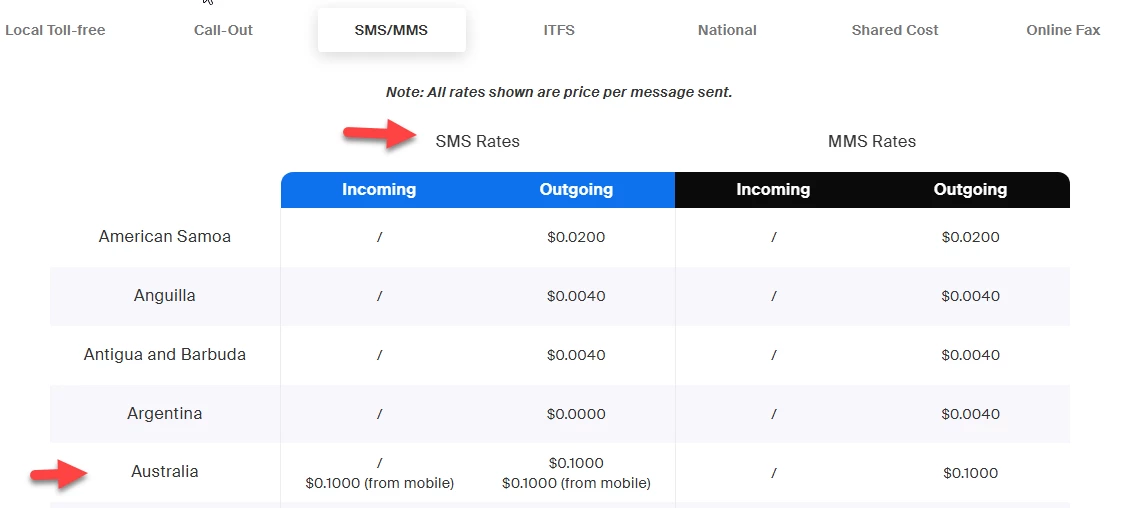This screenshot has height=508, width=1126.
Task: Click the blue SMS Incoming column header
Action: [379, 189]
